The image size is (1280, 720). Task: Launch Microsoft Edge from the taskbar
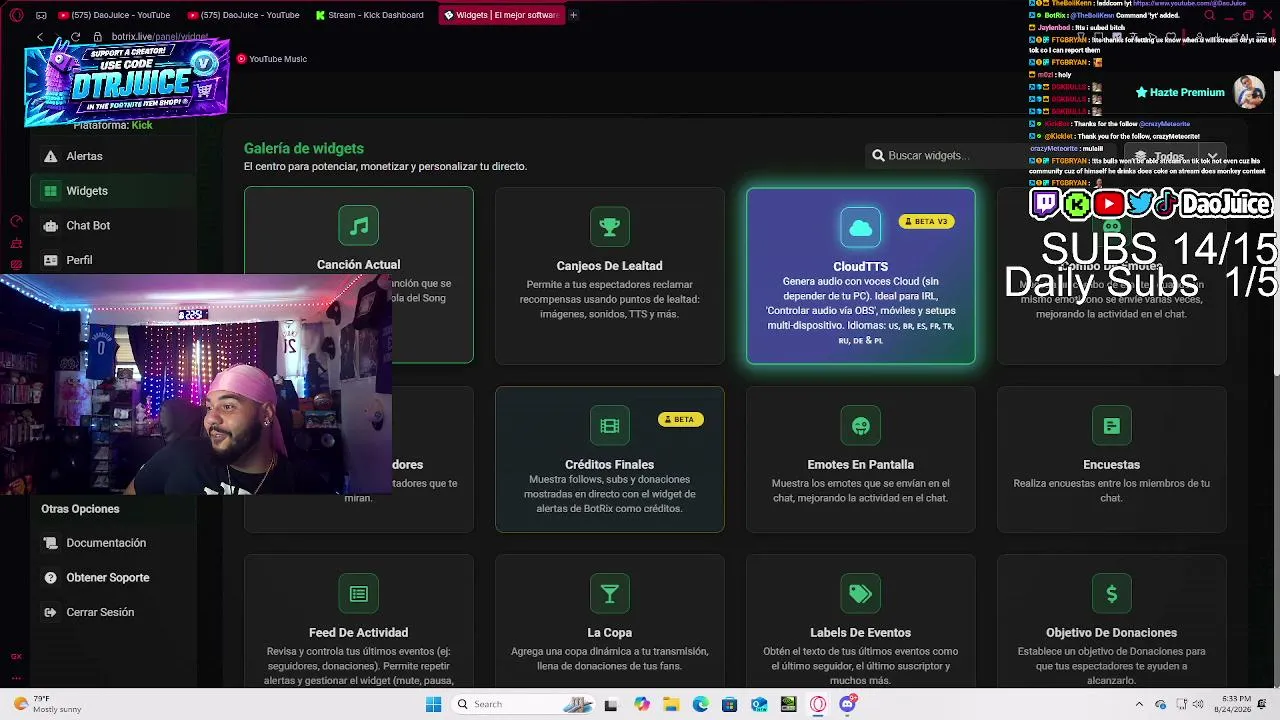(700, 704)
